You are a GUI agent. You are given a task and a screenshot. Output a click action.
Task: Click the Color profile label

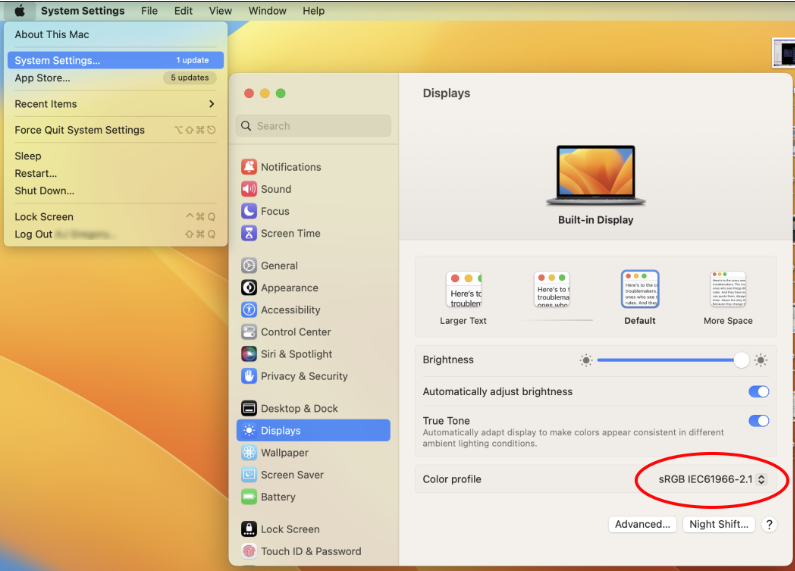(452, 479)
